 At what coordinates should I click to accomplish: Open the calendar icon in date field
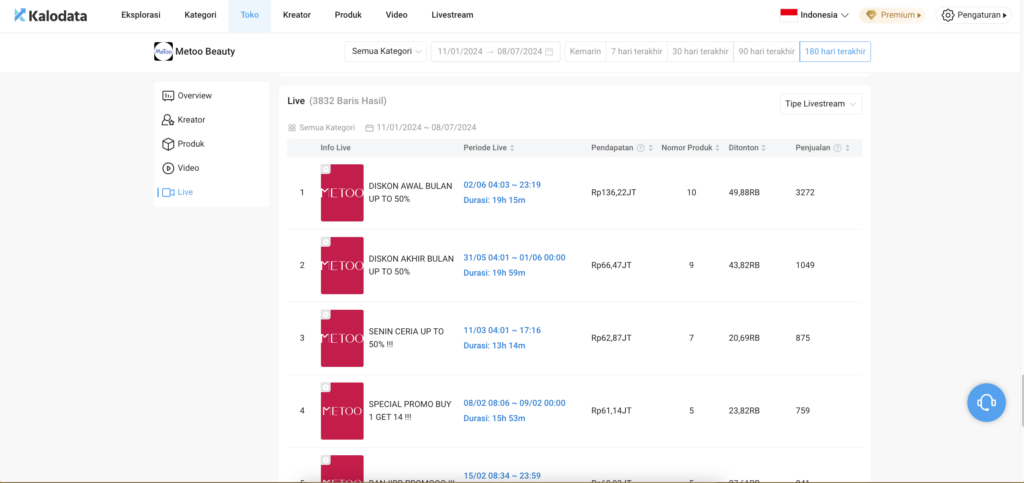coord(549,52)
